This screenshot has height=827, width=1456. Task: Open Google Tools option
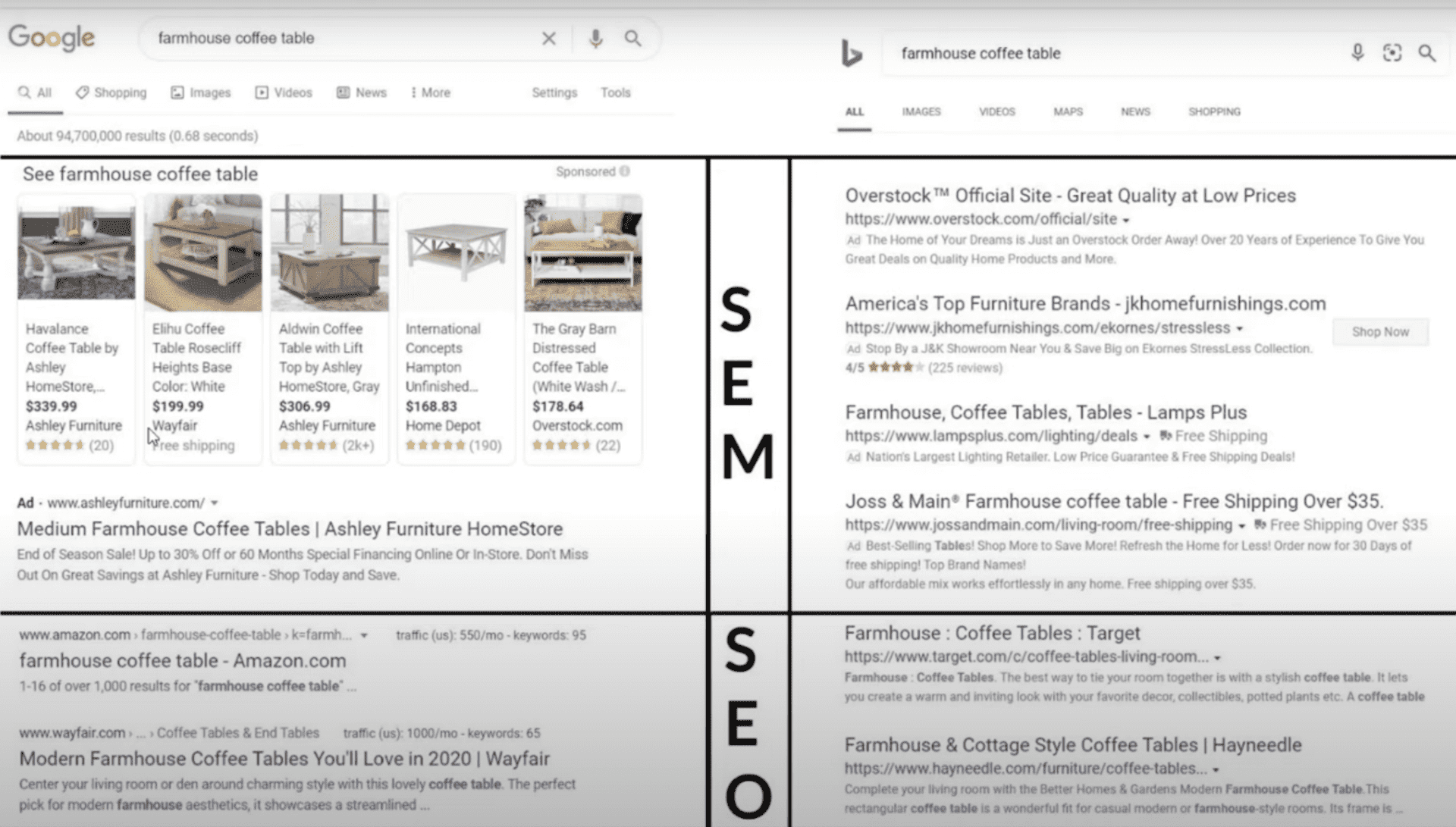point(616,92)
